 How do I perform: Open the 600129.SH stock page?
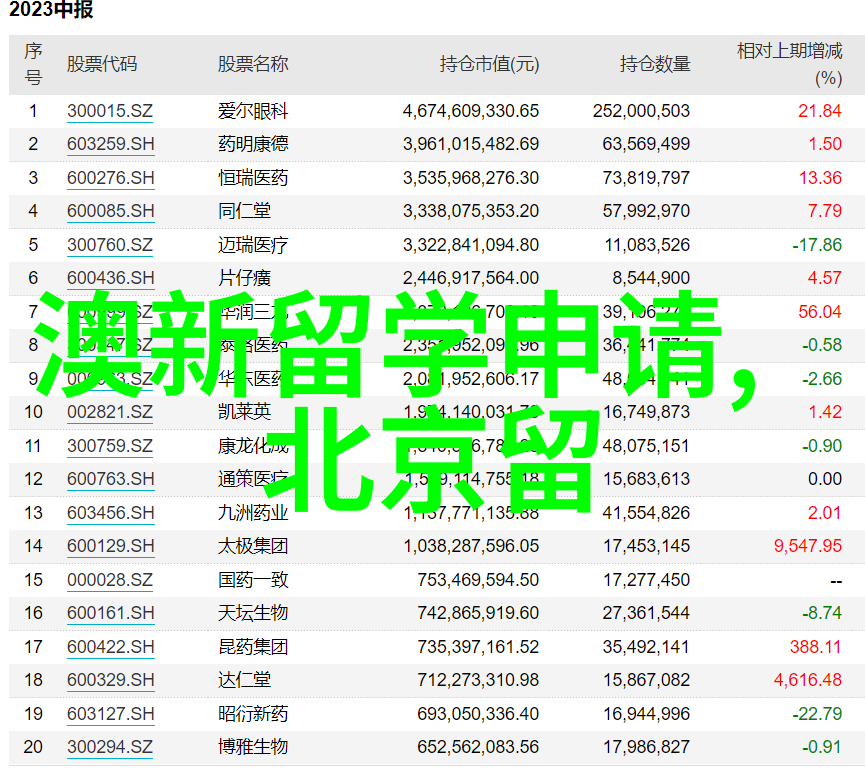click(x=111, y=546)
